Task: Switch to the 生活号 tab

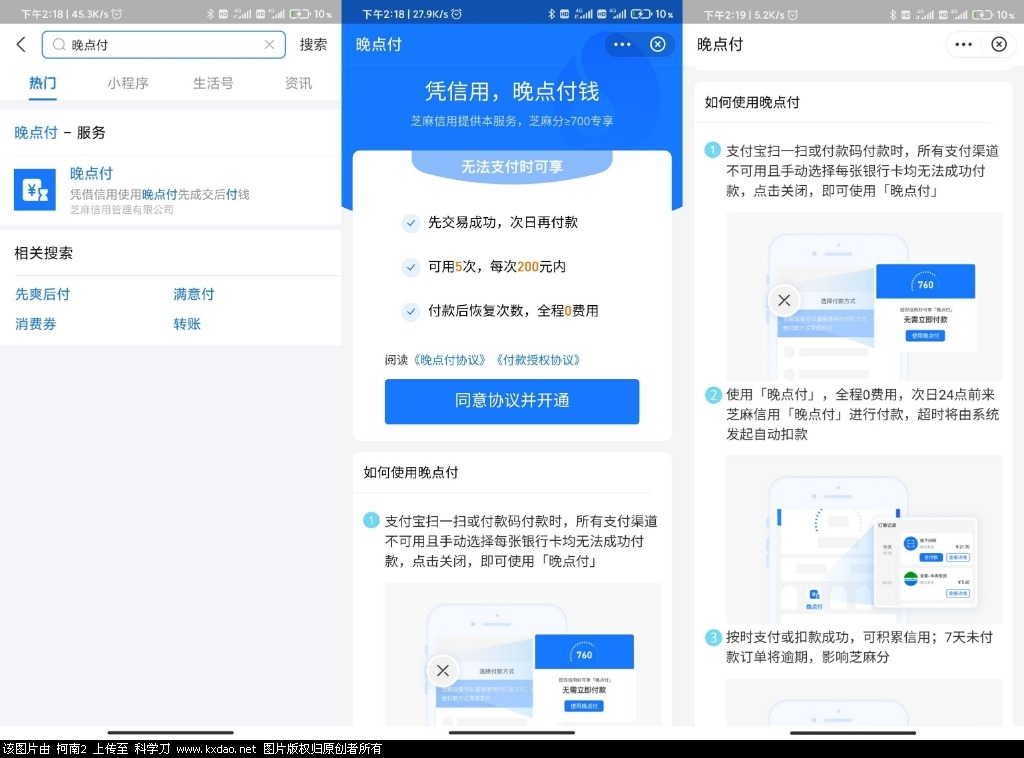Action: pyautogui.click(x=213, y=84)
